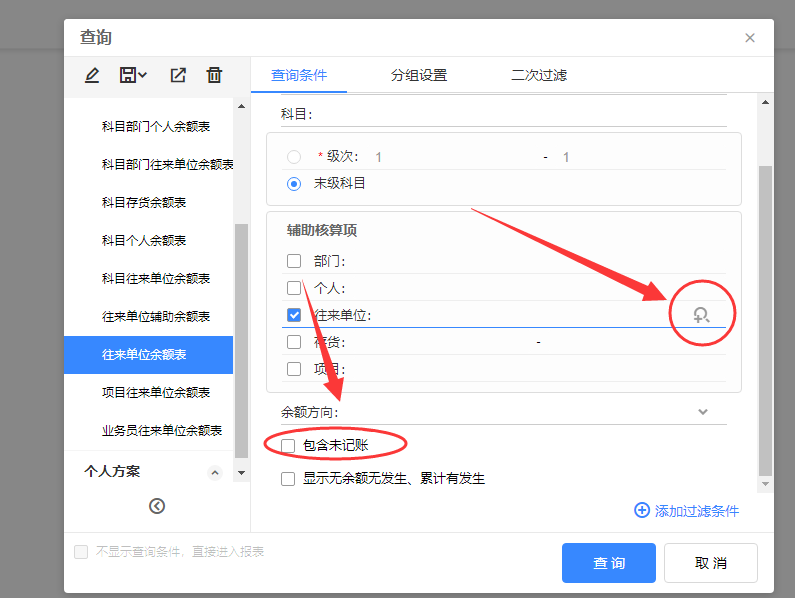Click the small dropdown arrow beside save icon
Viewport: 795px width, 598px height.
142,75
